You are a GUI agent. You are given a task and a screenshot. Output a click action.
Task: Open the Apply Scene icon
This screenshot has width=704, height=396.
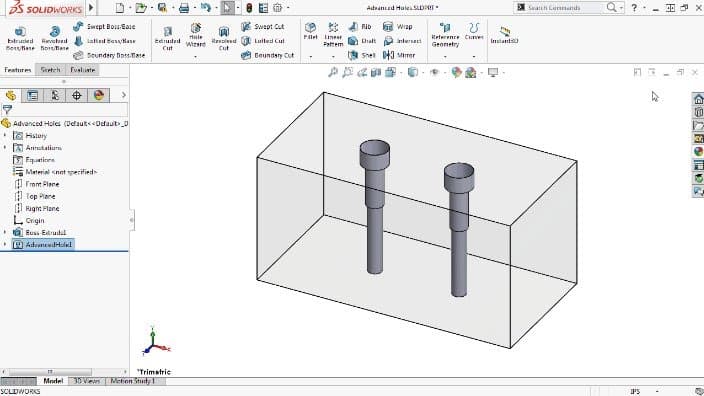click(471, 72)
